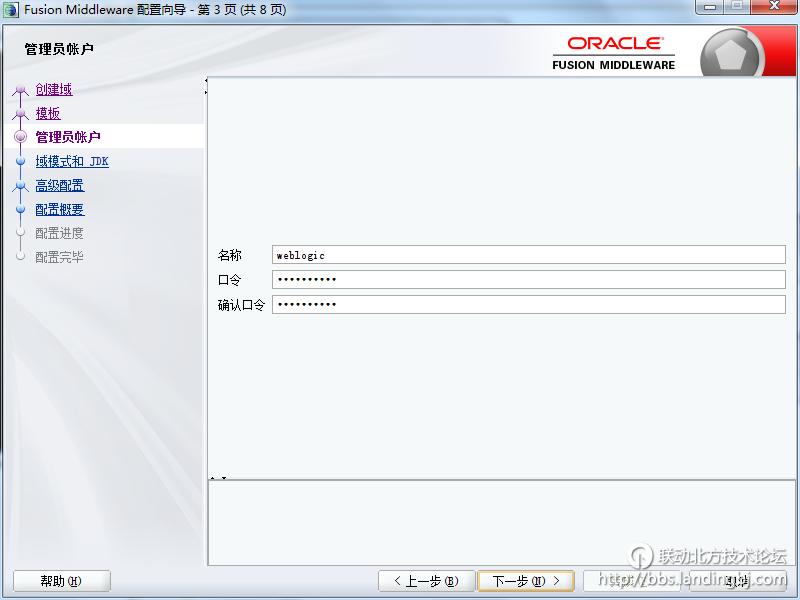This screenshot has height=600, width=800.
Task: Open the 模板 step link
Action: 48,114
